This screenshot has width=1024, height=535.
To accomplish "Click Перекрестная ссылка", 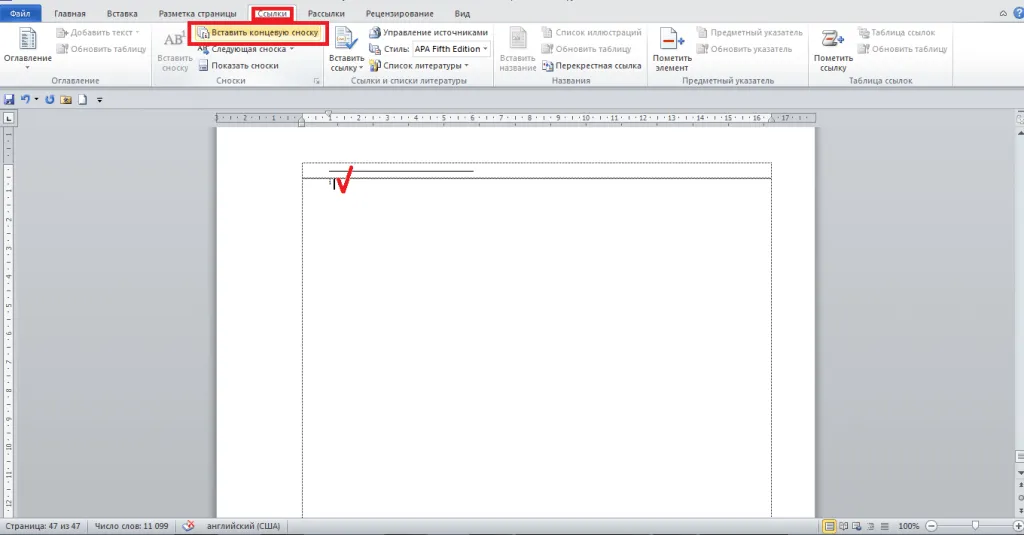I will [592, 65].
